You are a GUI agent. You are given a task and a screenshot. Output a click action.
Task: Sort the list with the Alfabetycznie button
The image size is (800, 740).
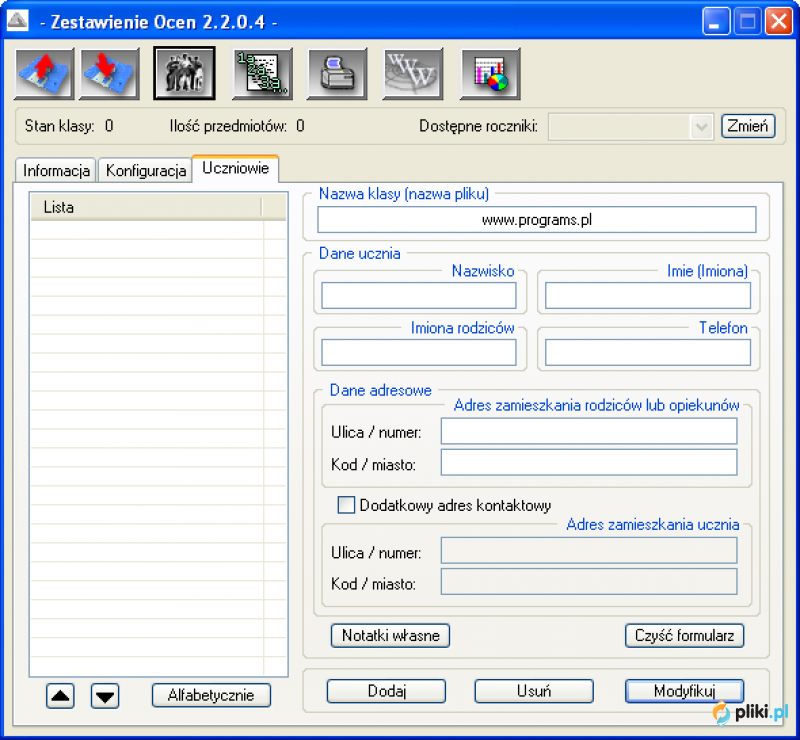[211, 695]
